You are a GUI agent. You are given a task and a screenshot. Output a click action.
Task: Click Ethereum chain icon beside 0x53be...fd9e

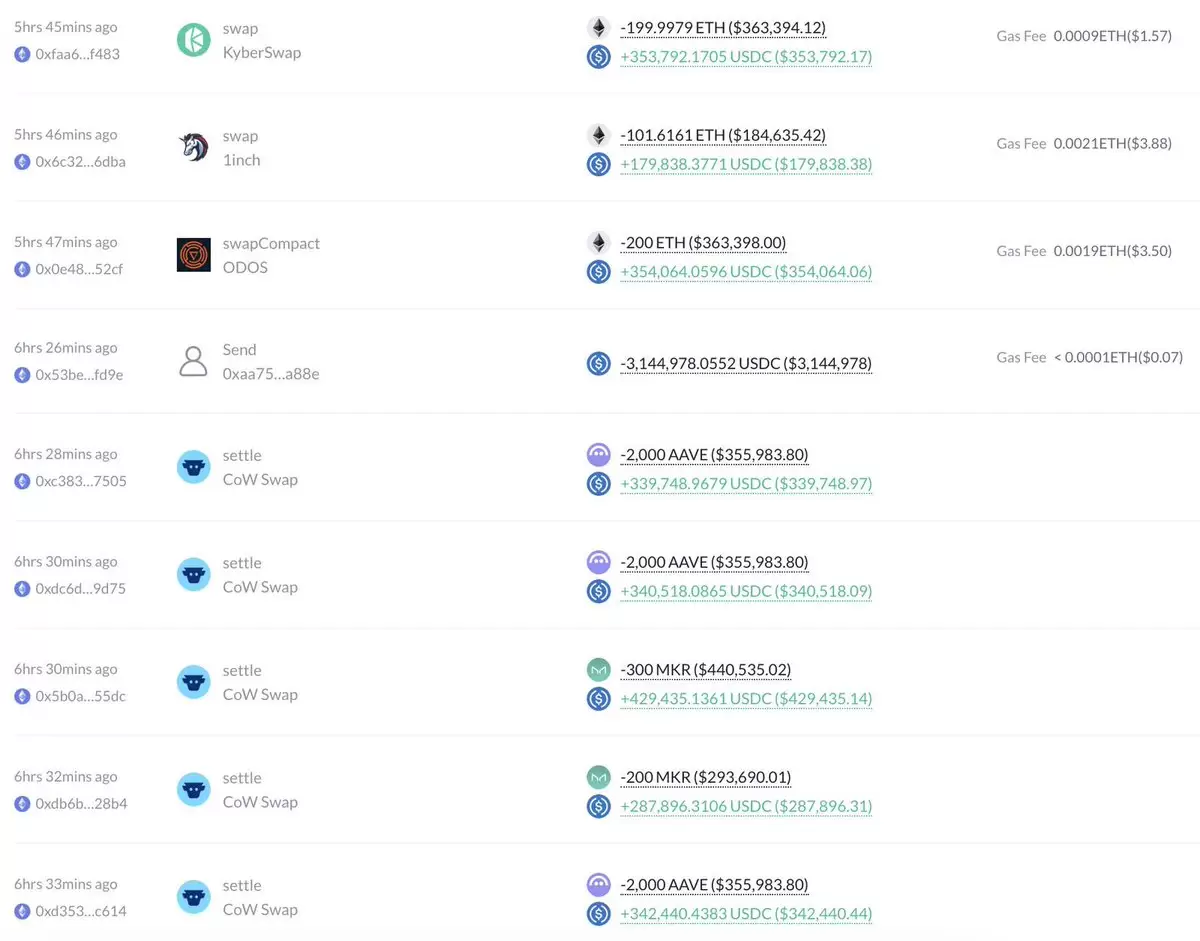(22, 375)
